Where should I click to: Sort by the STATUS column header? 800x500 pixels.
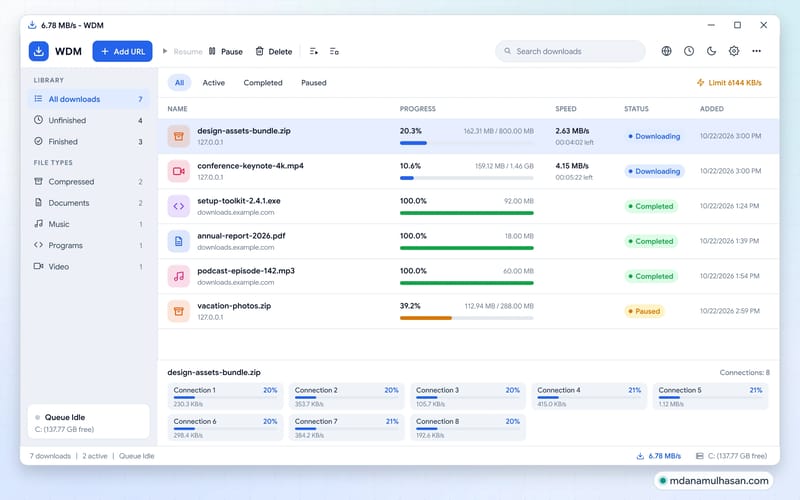[x=636, y=109]
